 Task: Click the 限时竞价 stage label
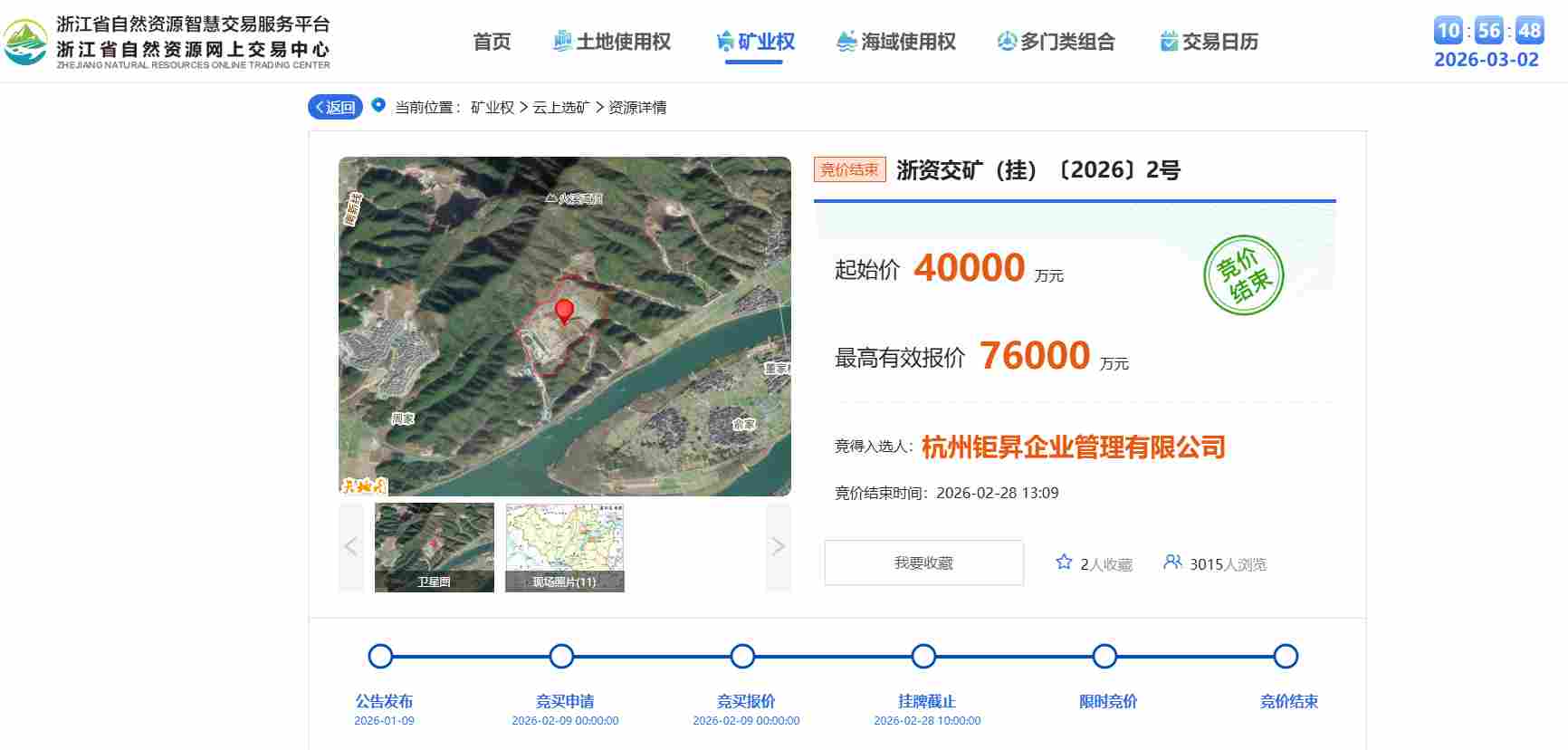1108,701
